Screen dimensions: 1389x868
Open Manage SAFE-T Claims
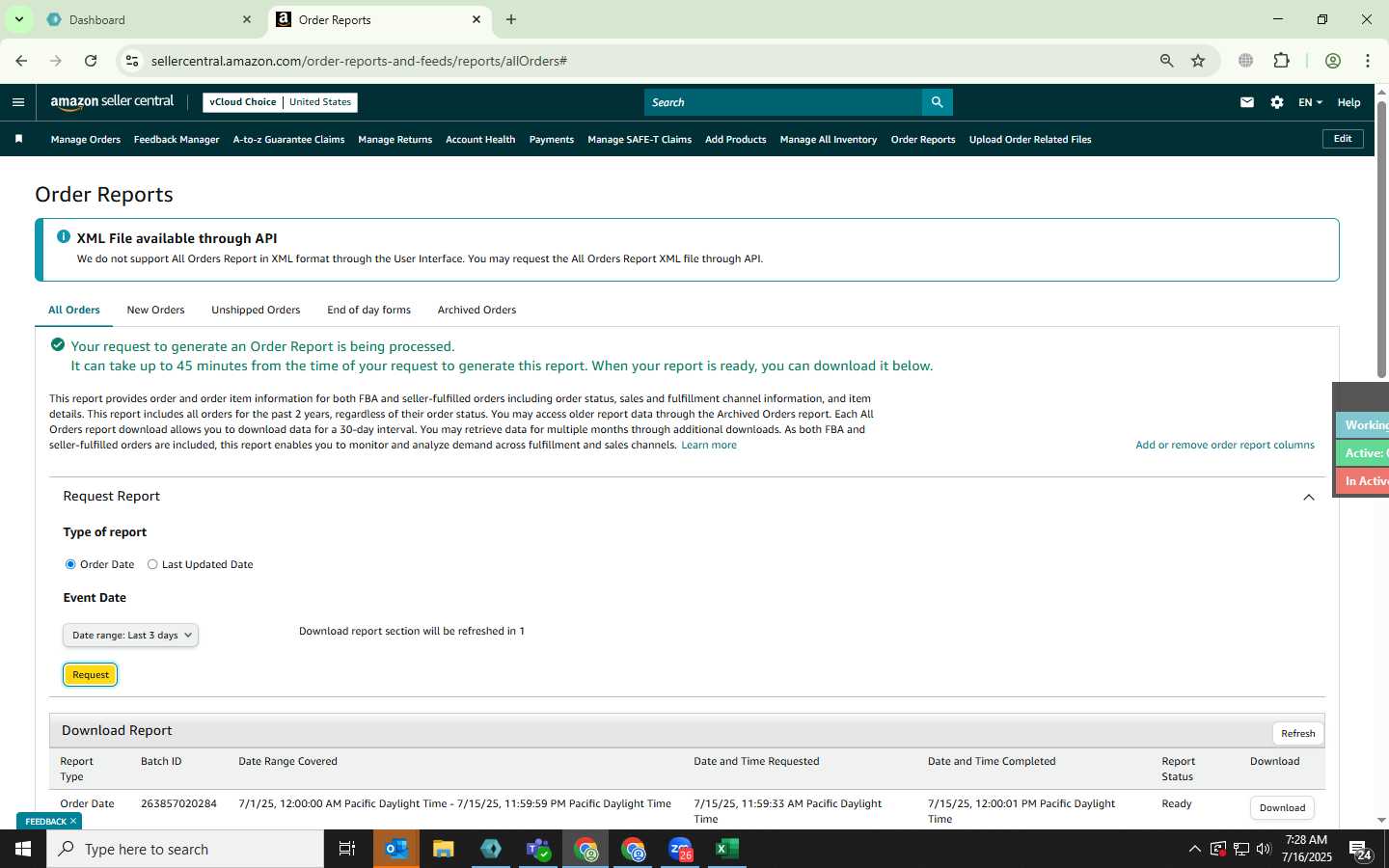point(640,139)
